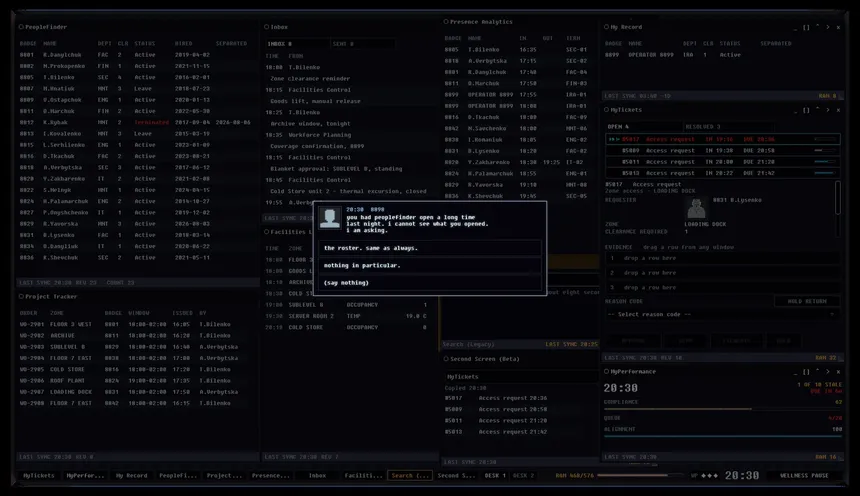Click the caret icon in MyTickets title bar
The image size is (860, 496).
click(x=817, y=110)
